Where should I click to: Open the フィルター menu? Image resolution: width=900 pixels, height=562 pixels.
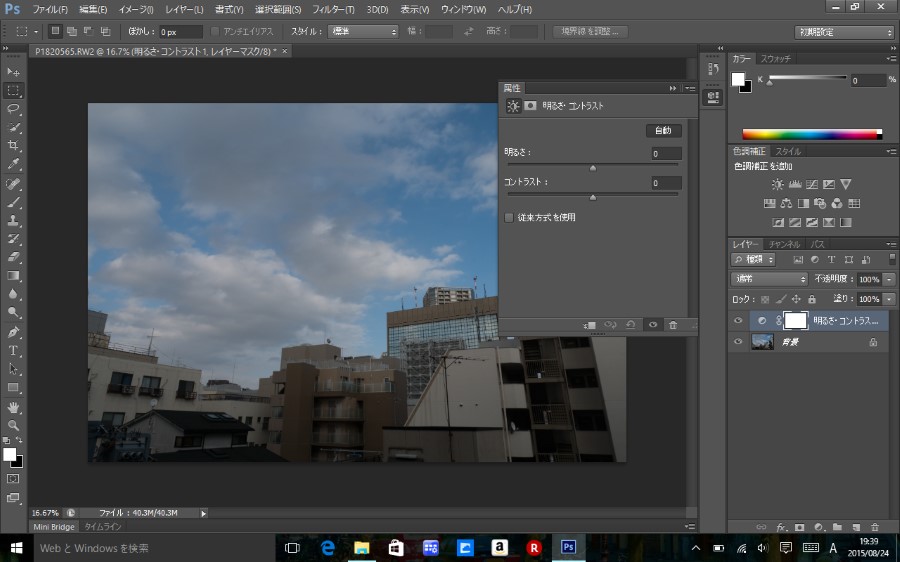point(333,9)
